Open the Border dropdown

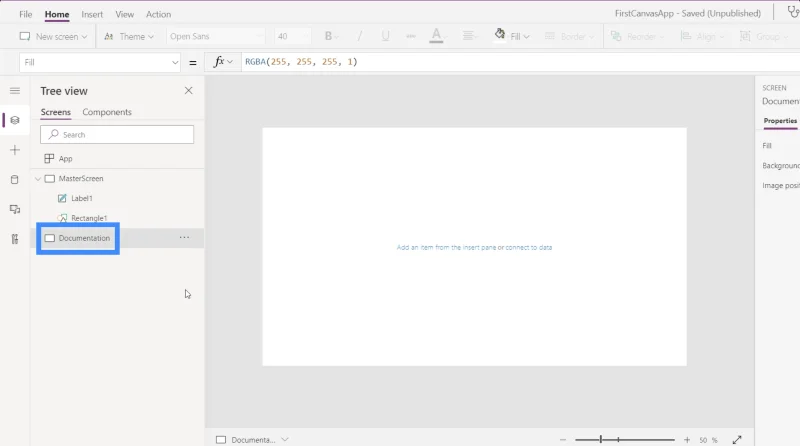click(x=569, y=36)
